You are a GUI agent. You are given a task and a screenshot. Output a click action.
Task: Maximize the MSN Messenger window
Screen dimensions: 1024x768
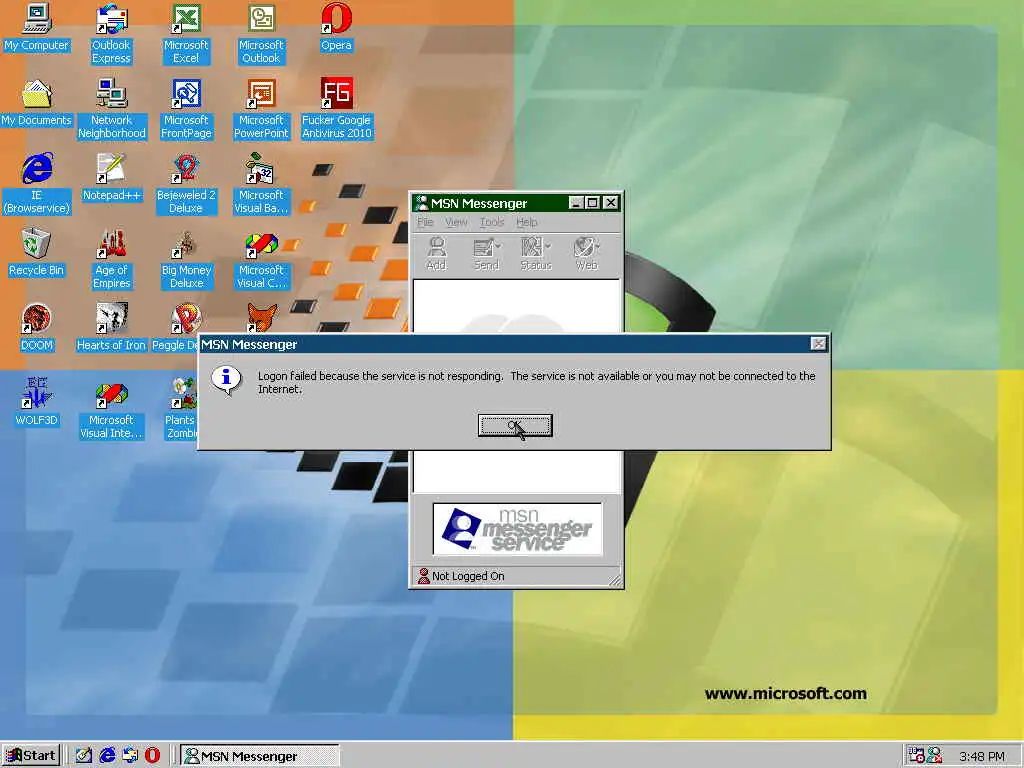592,202
